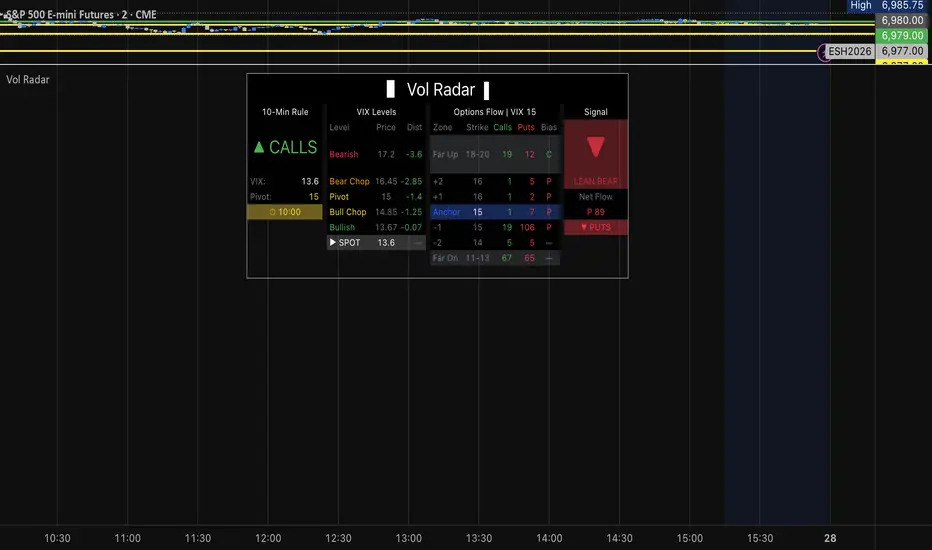Click the 10:30 time axis label

pos(57,538)
